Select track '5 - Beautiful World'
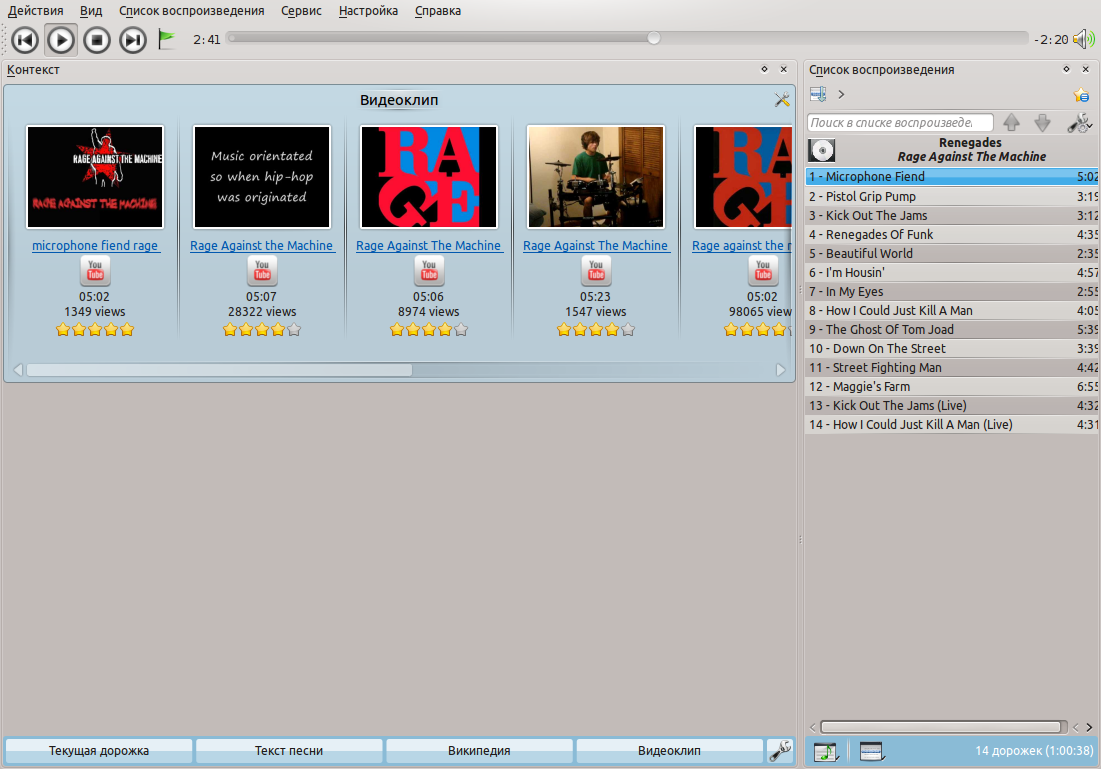 (952, 254)
